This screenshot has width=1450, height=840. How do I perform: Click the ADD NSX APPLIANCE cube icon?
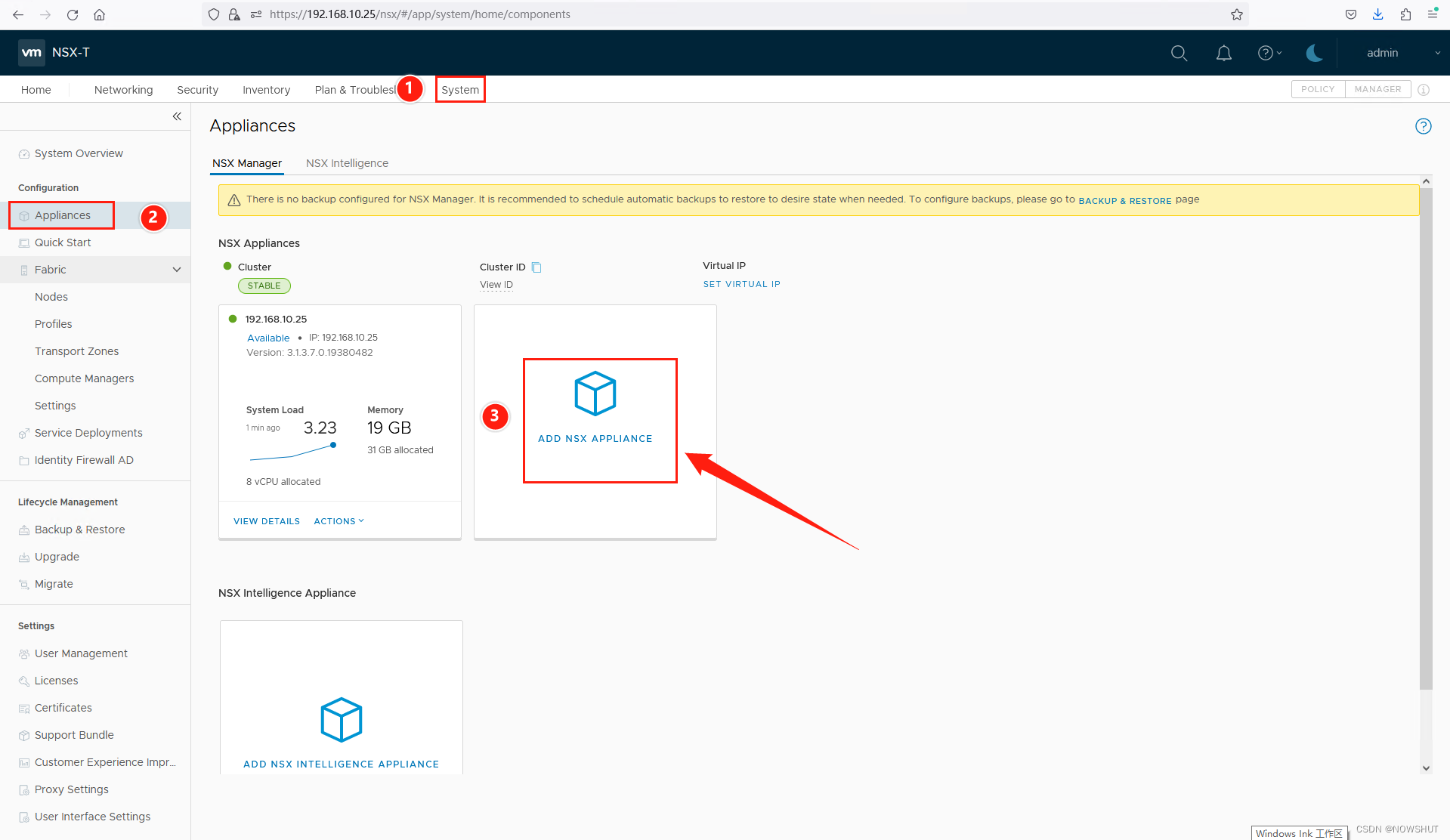coord(595,394)
